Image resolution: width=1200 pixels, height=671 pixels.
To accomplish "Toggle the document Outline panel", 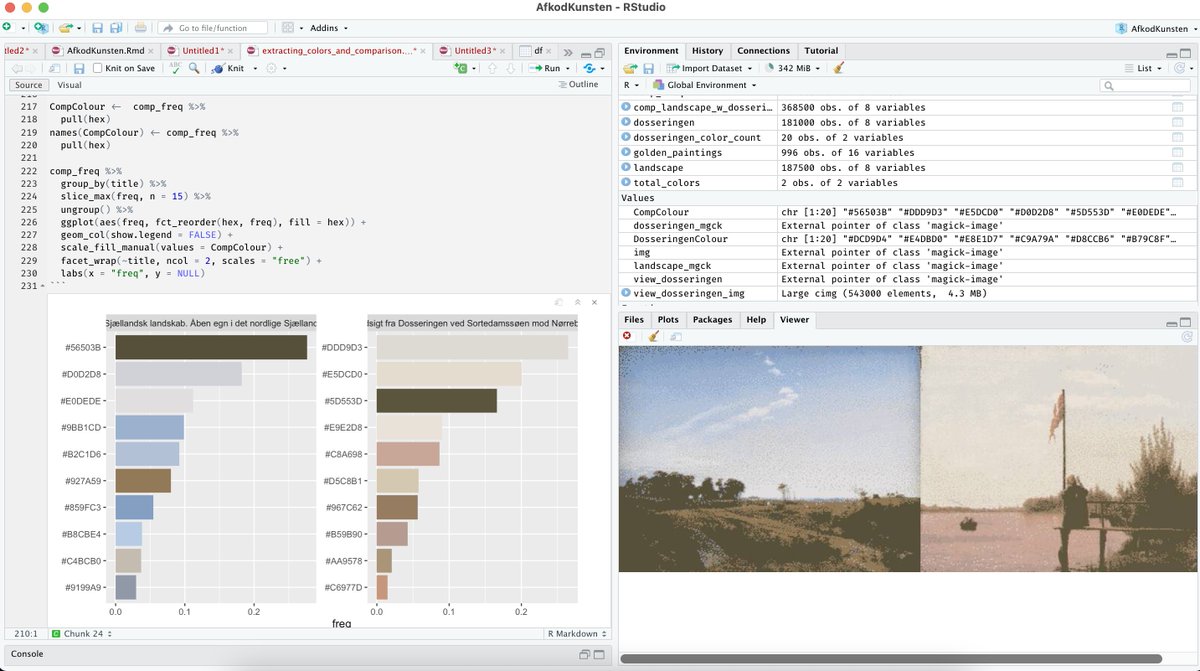I will pyautogui.click(x=577, y=85).
